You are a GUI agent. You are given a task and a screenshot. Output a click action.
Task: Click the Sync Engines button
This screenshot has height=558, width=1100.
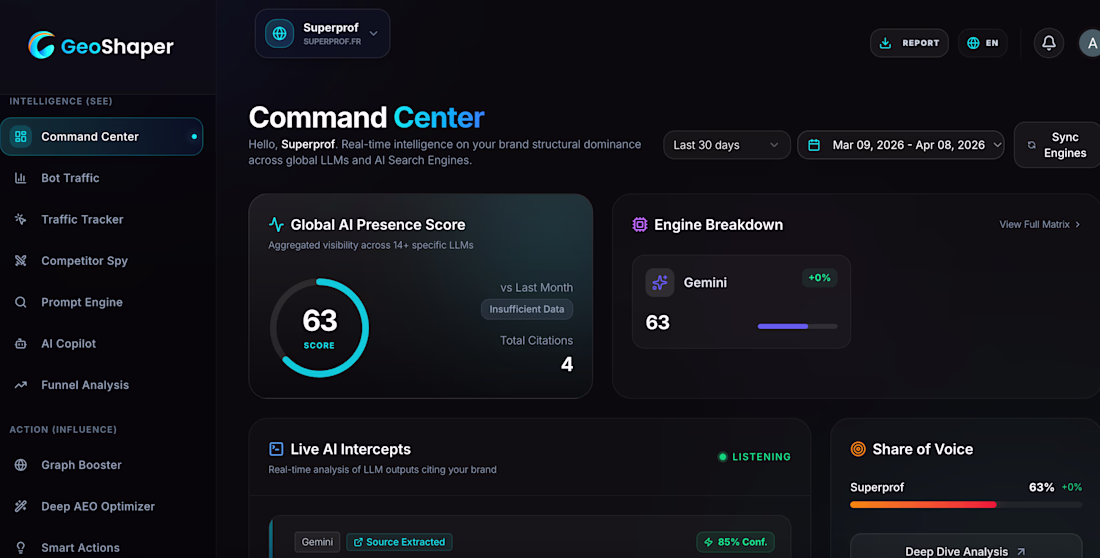pos(1057,145)
